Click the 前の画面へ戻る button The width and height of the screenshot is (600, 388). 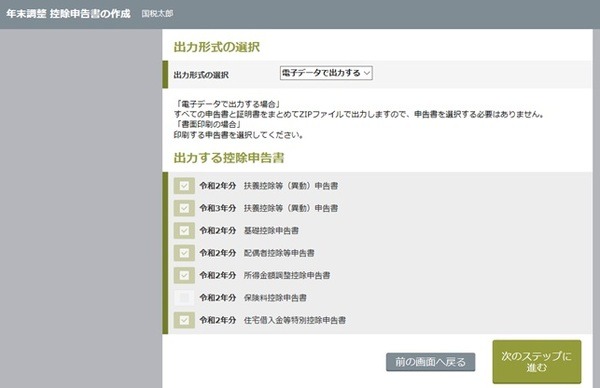tap(430, 362)
